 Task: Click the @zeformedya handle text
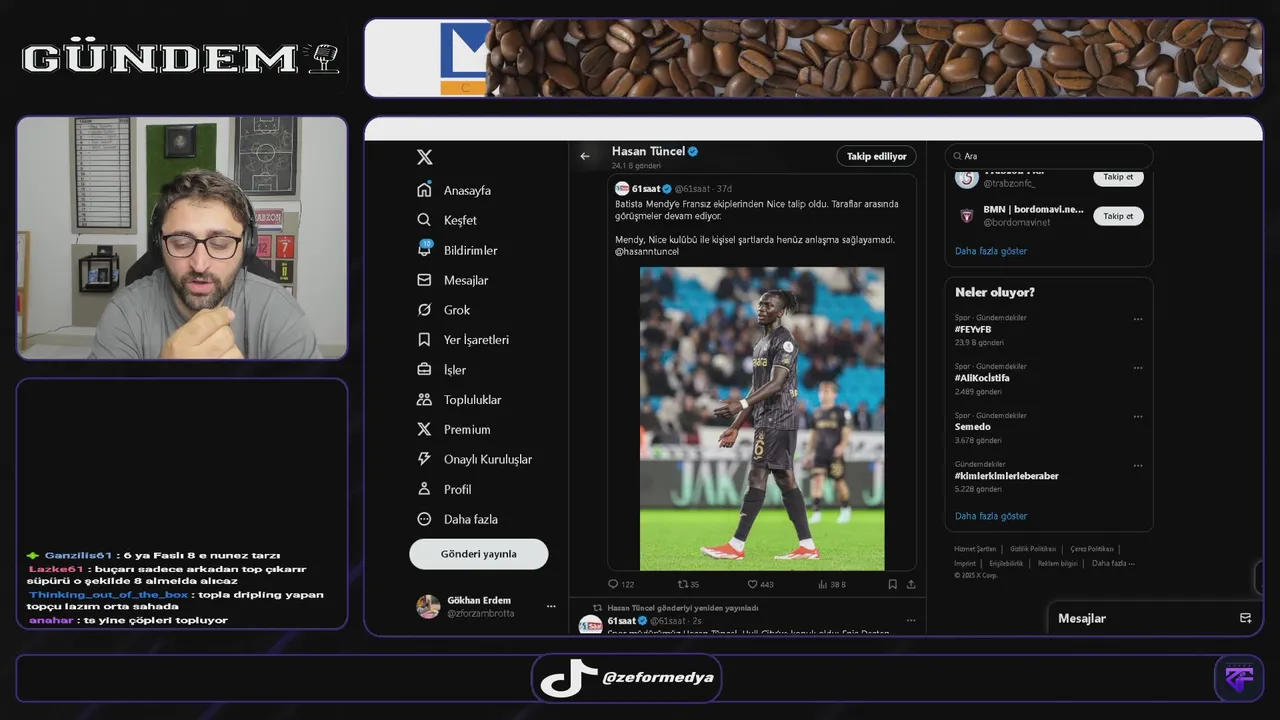point(658,677)
